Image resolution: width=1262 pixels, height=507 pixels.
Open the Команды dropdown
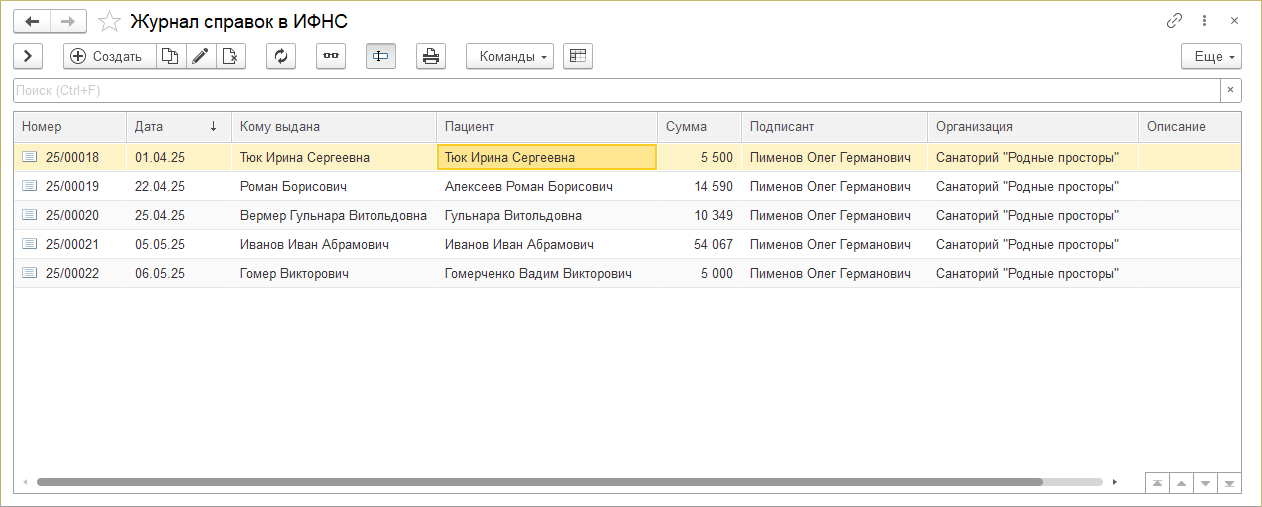click(510, 57)
